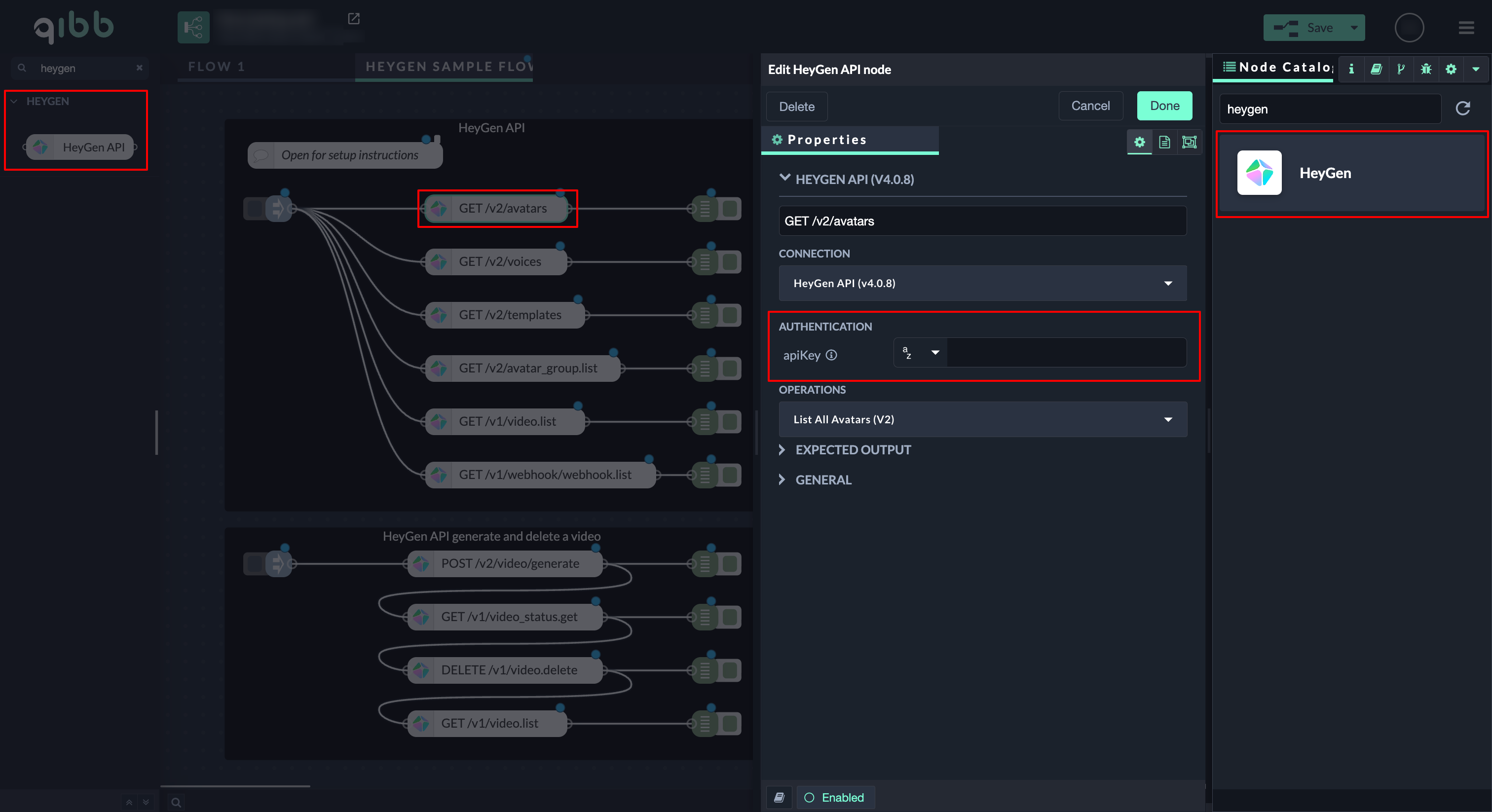This screenshot has height=812, width=1492.
Task: Click the Done button
Action: [x=1164, y=106]
